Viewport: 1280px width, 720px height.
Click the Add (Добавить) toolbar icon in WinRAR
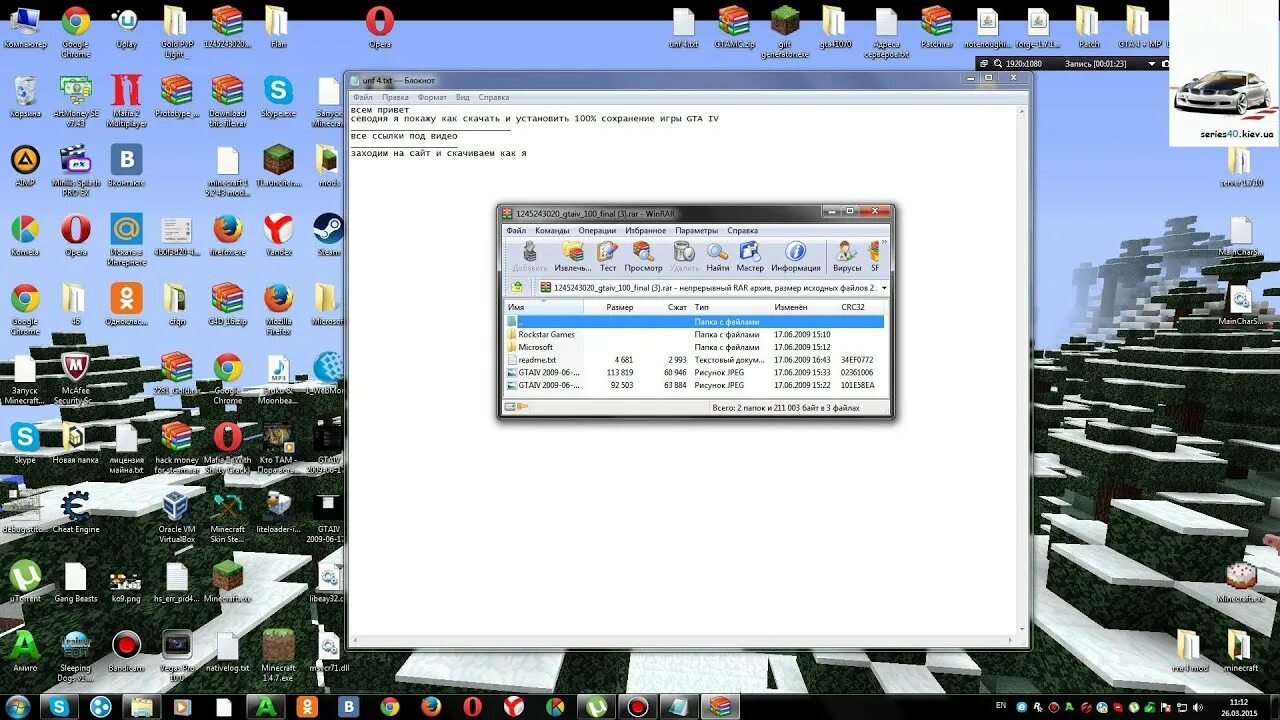[529, 256]
